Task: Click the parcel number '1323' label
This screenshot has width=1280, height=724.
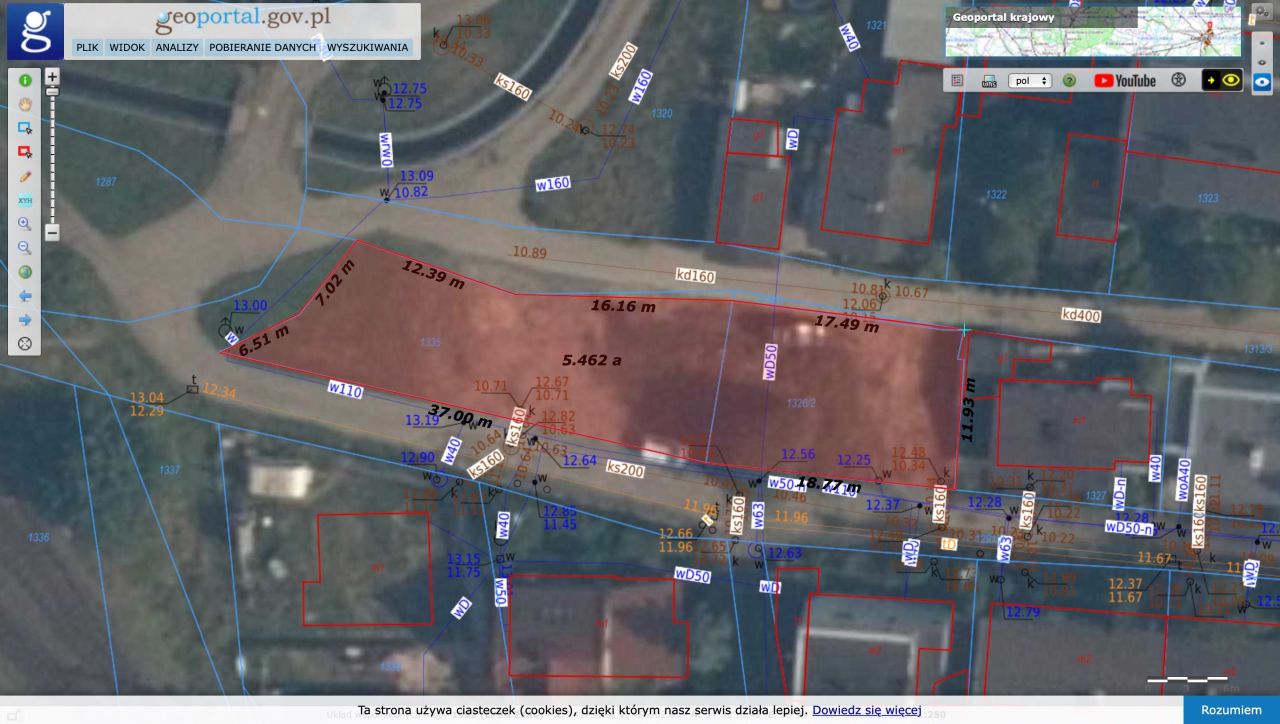Action: [x=1207, y=198]
